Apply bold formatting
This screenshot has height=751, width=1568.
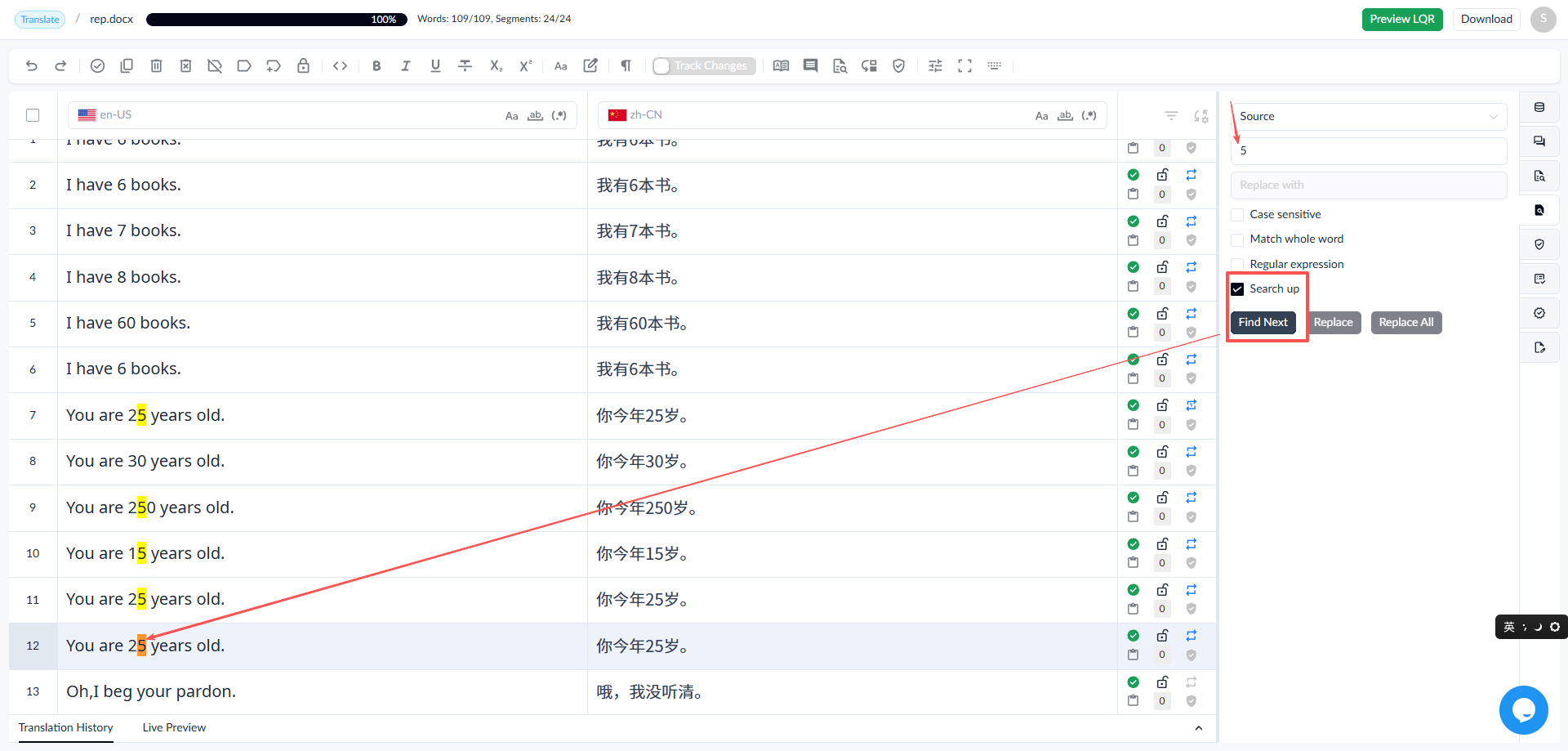pos(376,66)
